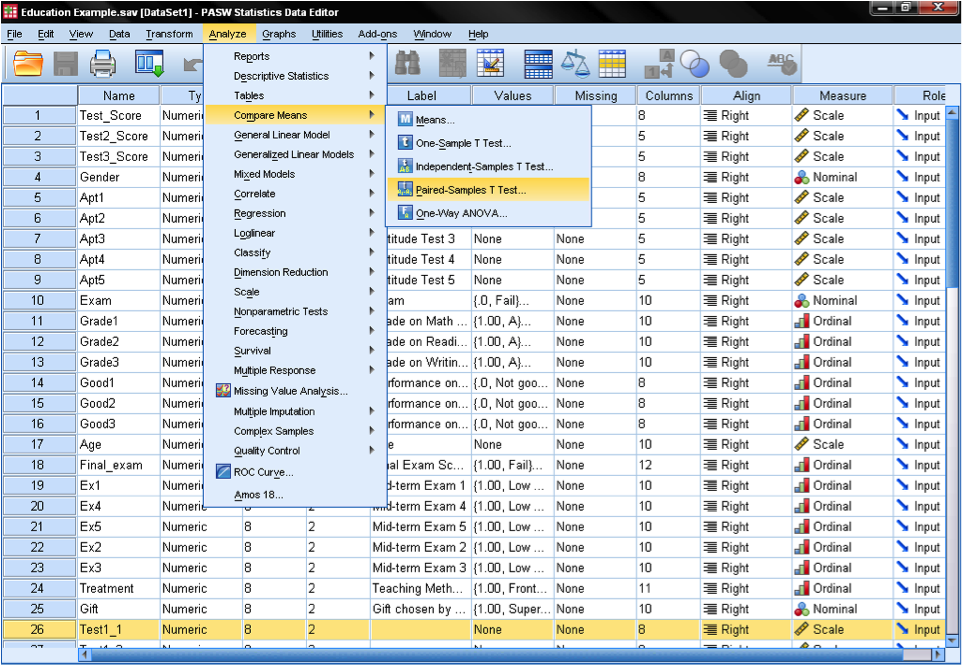This screenshot has height=666, width=962.
Task: Click Measure cell for Gender showing Nominal
Action: click(835, 177)
